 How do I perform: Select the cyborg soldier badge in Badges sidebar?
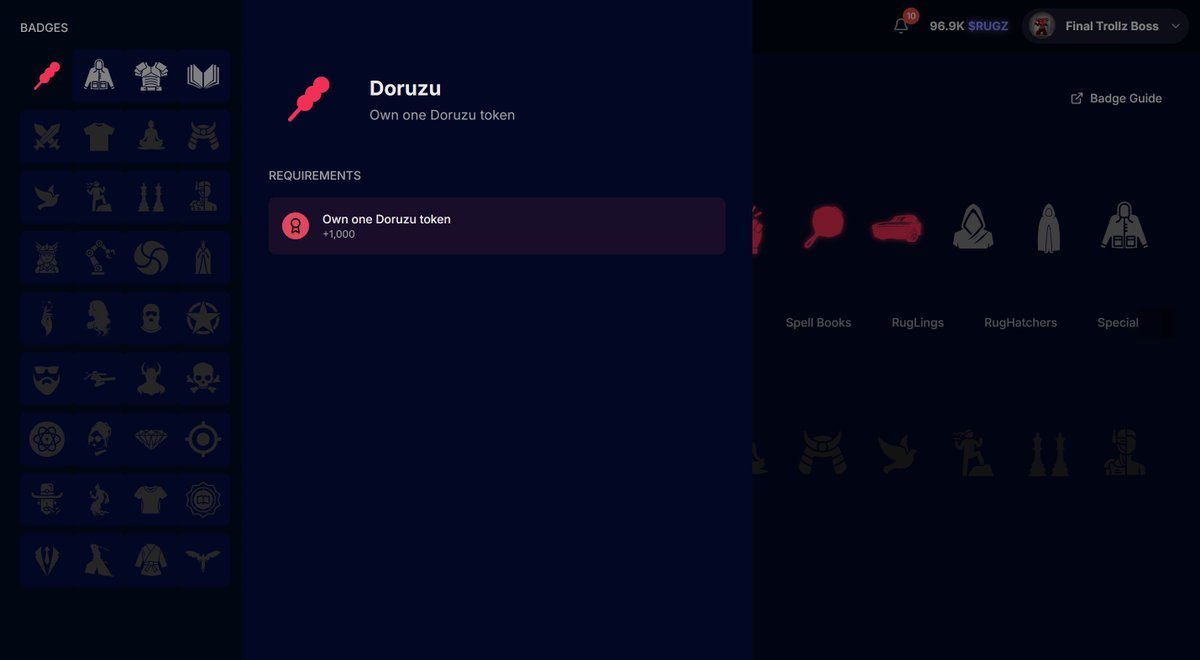[x=203, y=197]
